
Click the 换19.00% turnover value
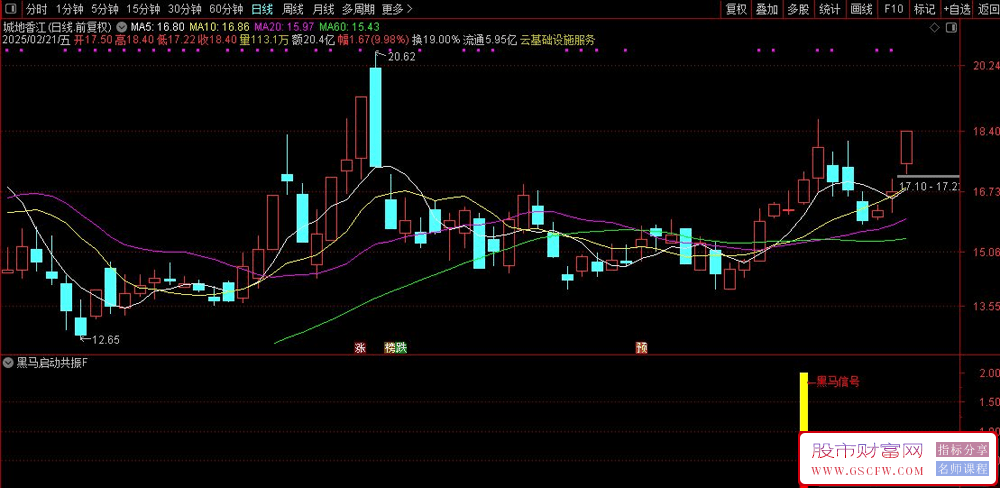click(x=436, y=40)
